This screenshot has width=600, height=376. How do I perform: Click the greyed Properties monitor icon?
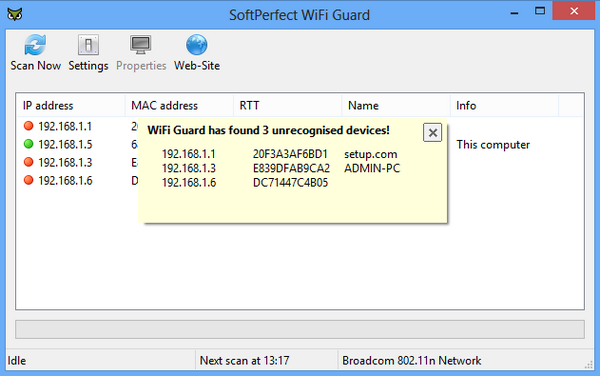coord(141,45)
